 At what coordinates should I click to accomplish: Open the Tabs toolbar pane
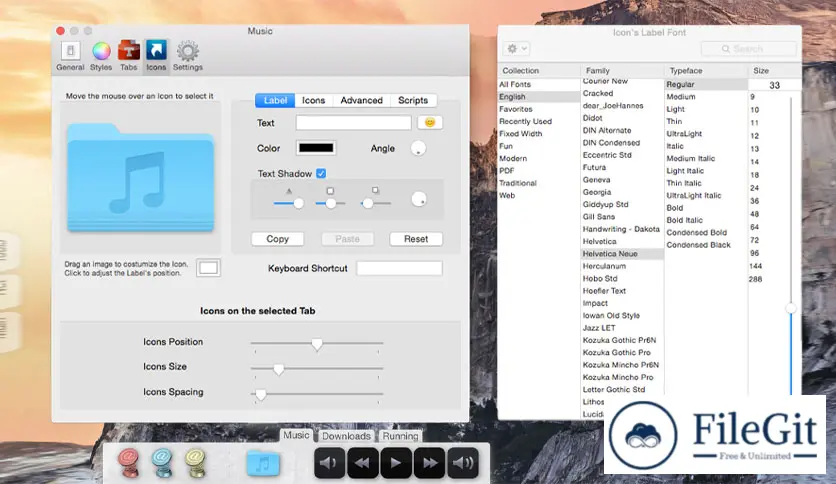[128, 56]
